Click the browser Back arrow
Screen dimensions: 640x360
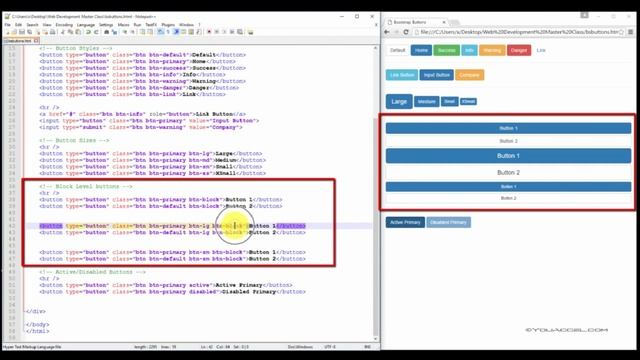[387, 32]
